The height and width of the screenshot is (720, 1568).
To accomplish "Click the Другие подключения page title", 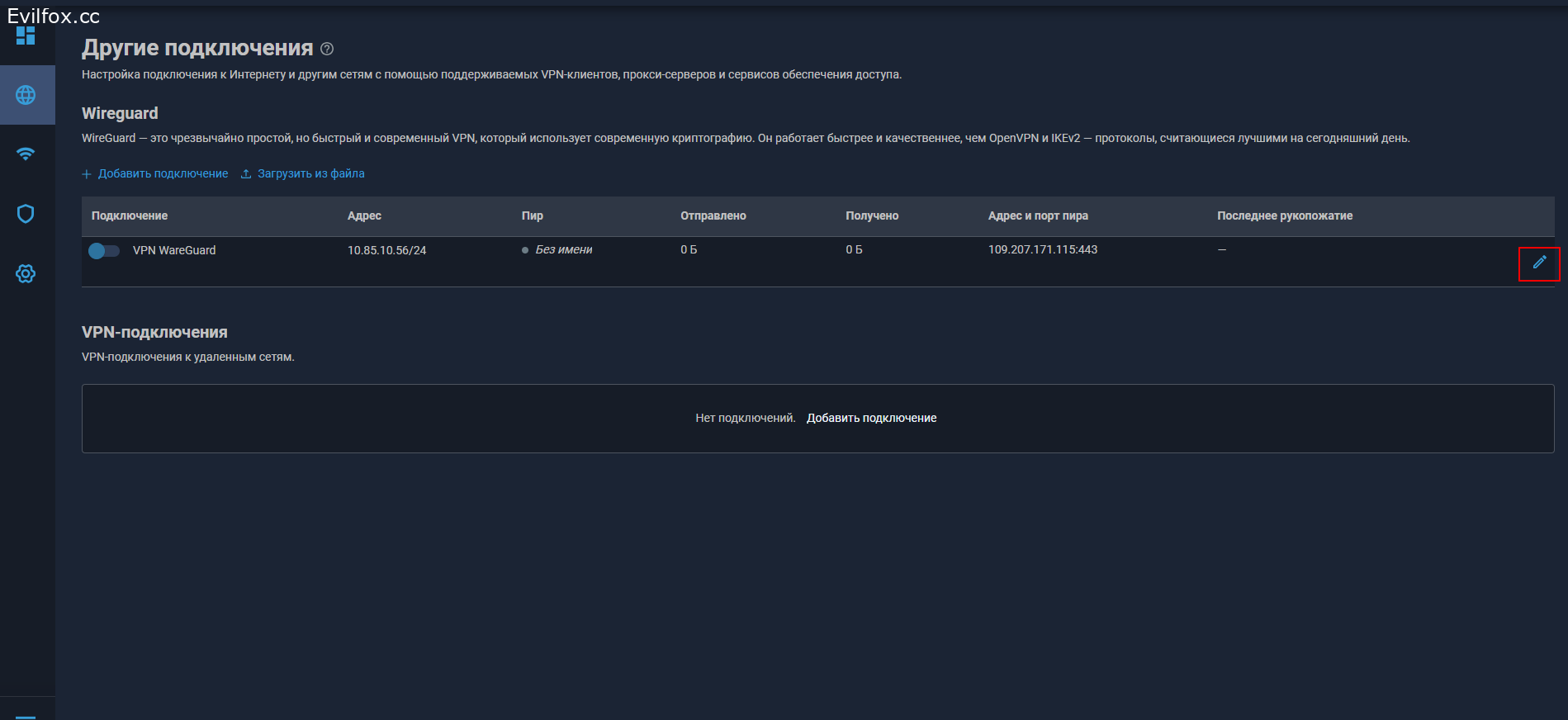I will 197,48.
